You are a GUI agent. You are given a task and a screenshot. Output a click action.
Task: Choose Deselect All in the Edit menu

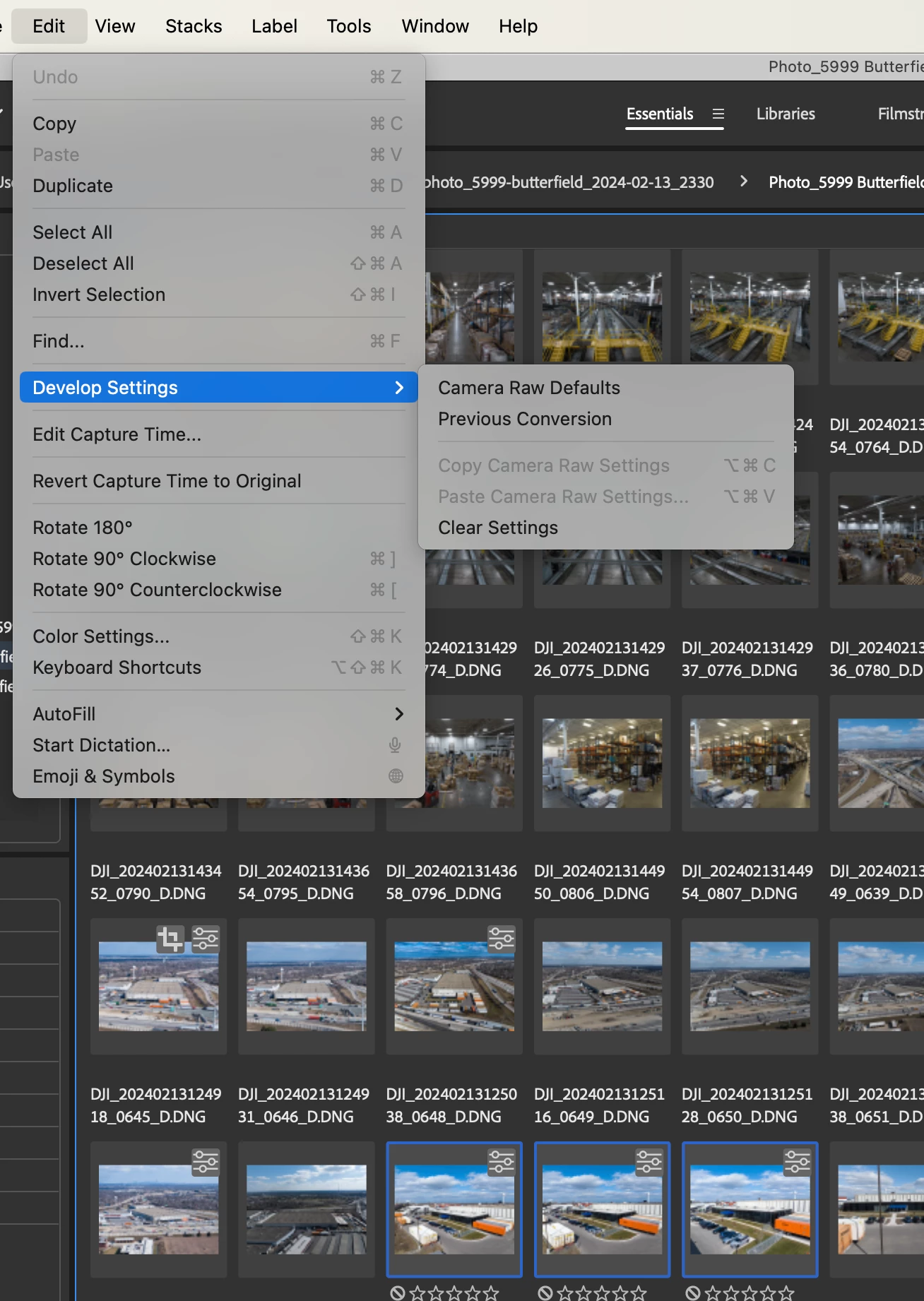[x=218, y=263]
